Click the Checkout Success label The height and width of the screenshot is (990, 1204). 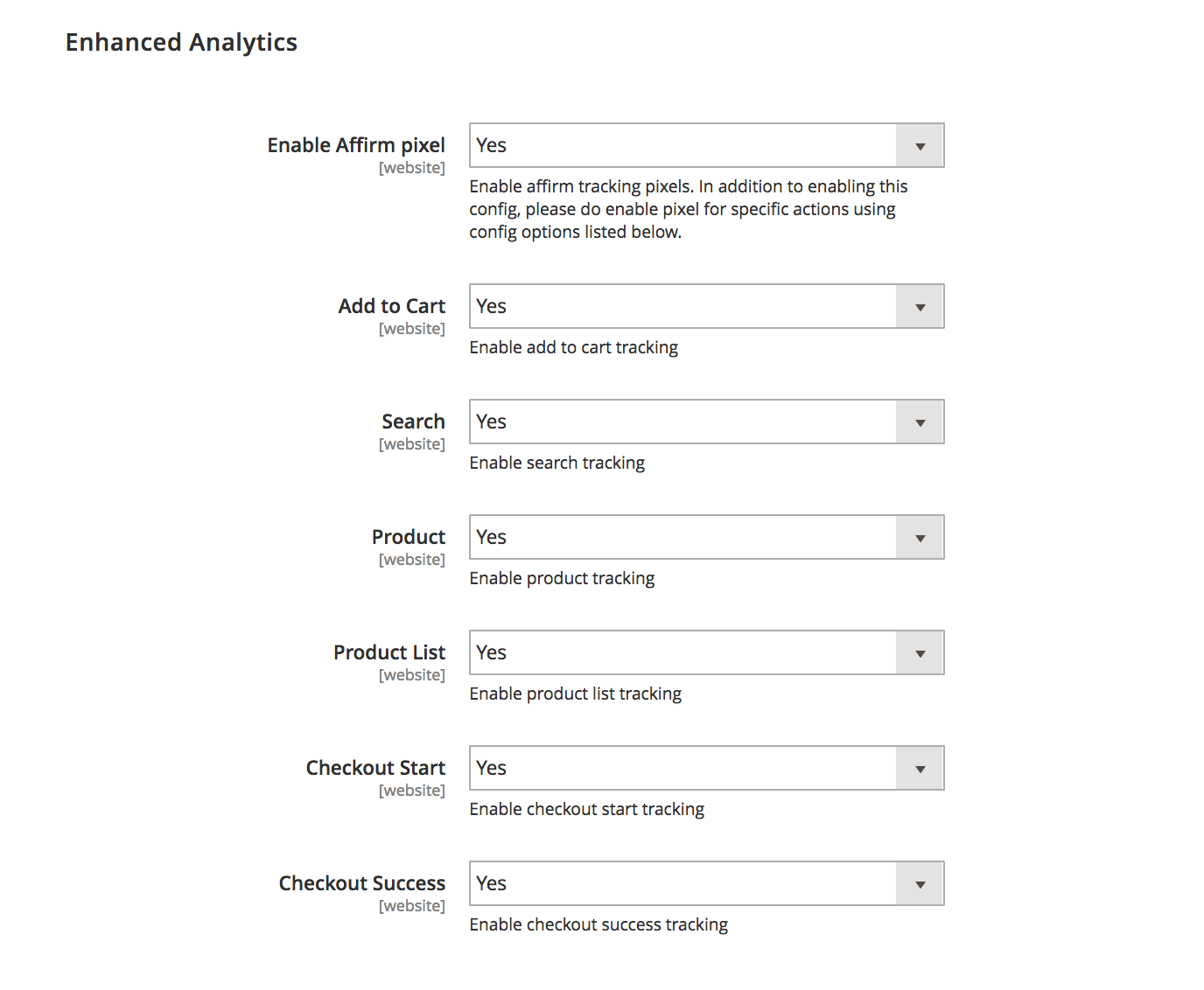[x=362, y=883]
